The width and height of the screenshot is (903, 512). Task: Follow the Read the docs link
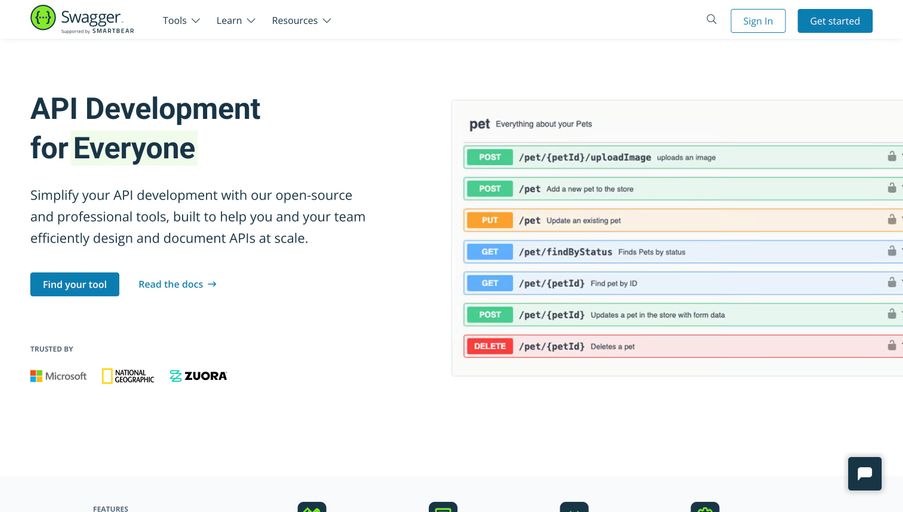point(177,284)
